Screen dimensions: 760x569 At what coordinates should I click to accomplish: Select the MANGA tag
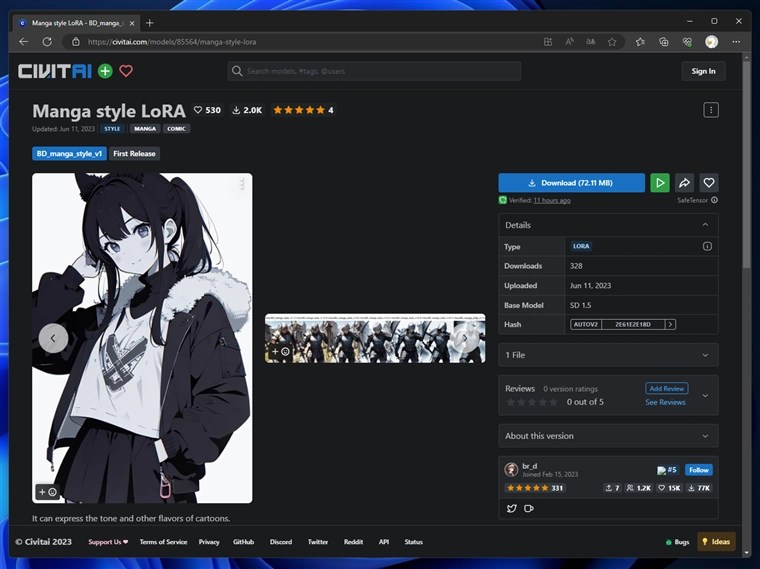point(145,128)
